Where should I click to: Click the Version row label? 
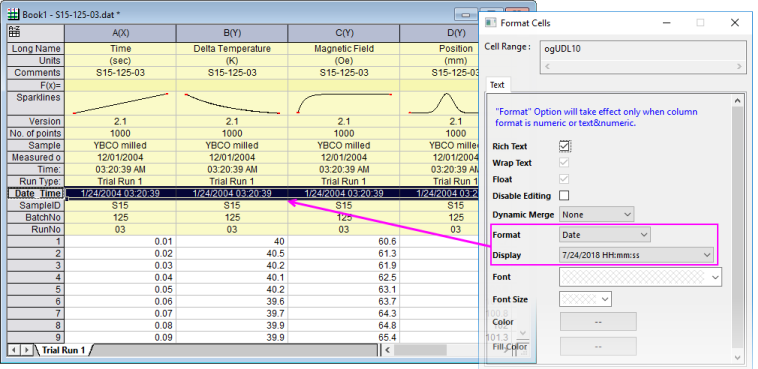[36, 121]
